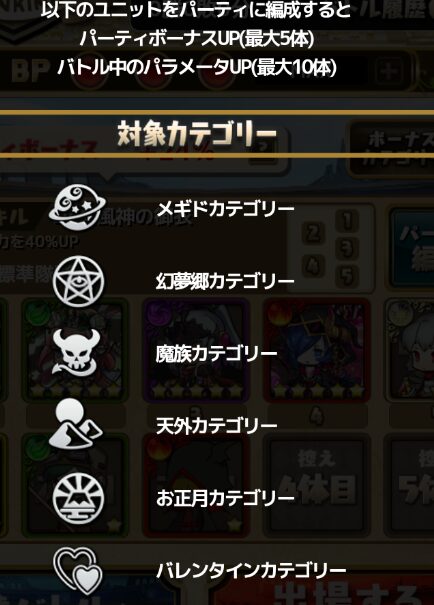434x605 pixels.
Task: Tap the planet icon for メギドカテゴリー
Action: pos(78,208)
